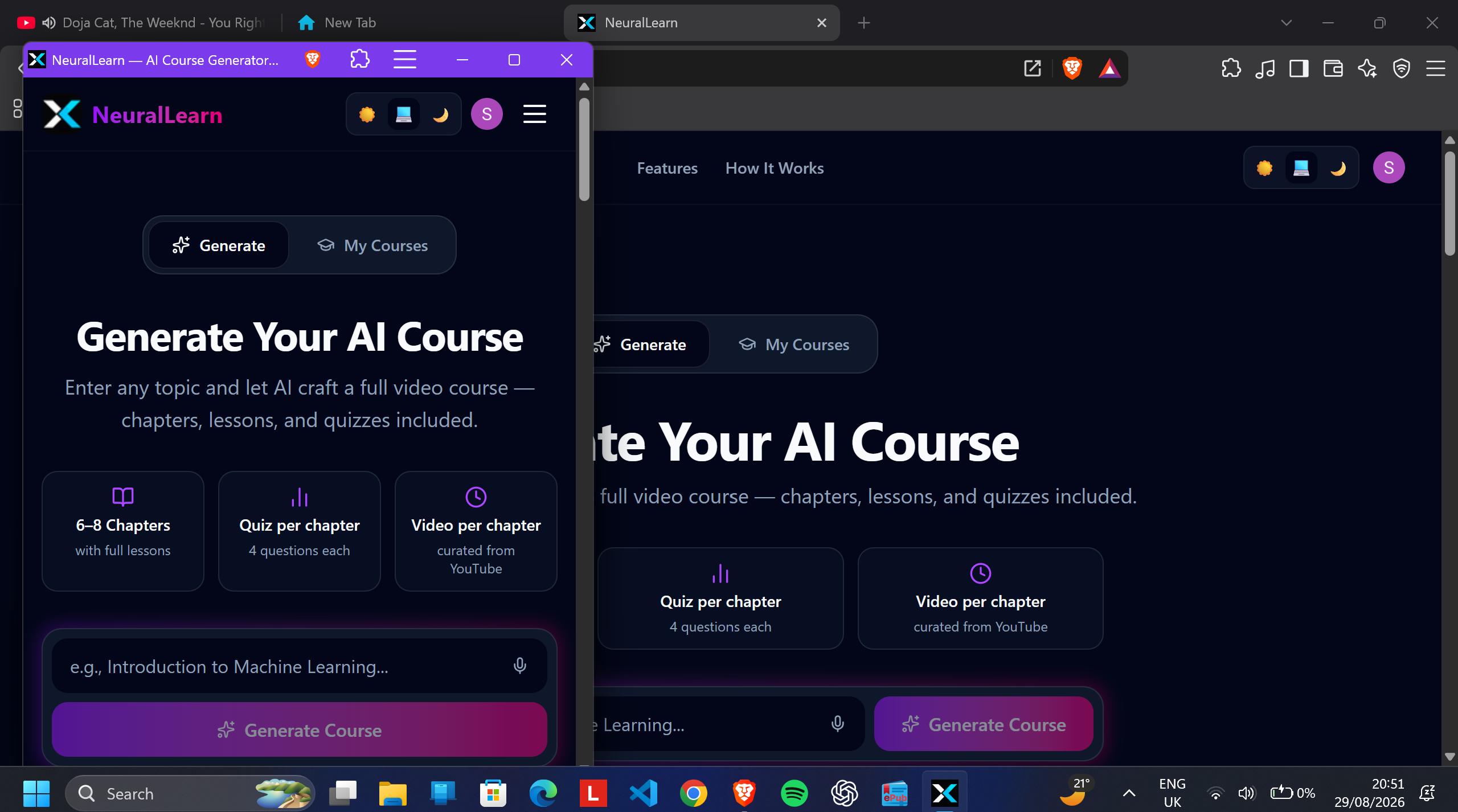Click the wide Generate Course button in popup
Screen dimensions: 1458x812
[300, 729]
